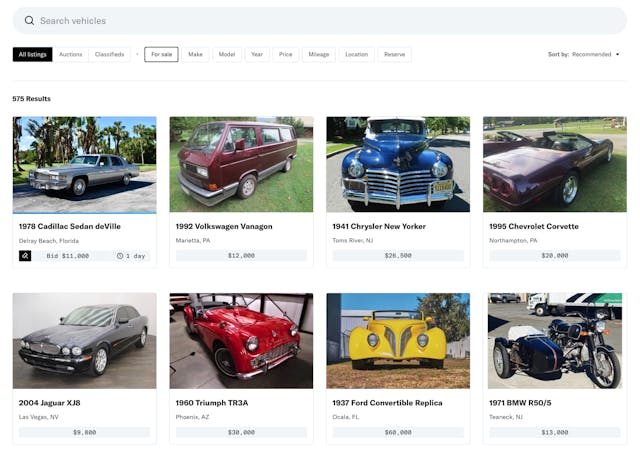Click the clock icon beside 1 day
The image size is (640, 453).
point(120,256)
